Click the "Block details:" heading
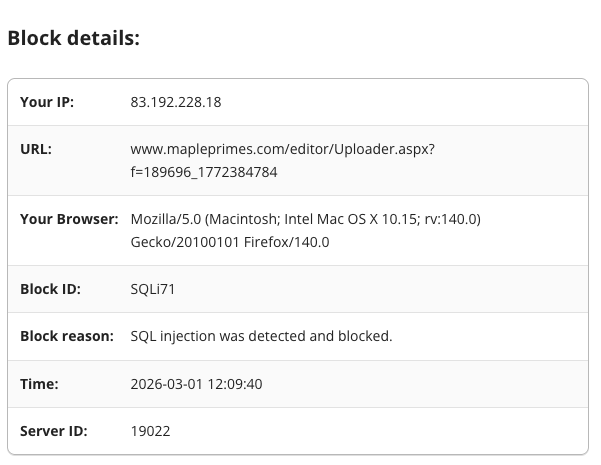Viewport: 601px width, 465px height. pyautogui.click(x=73, y=38)
